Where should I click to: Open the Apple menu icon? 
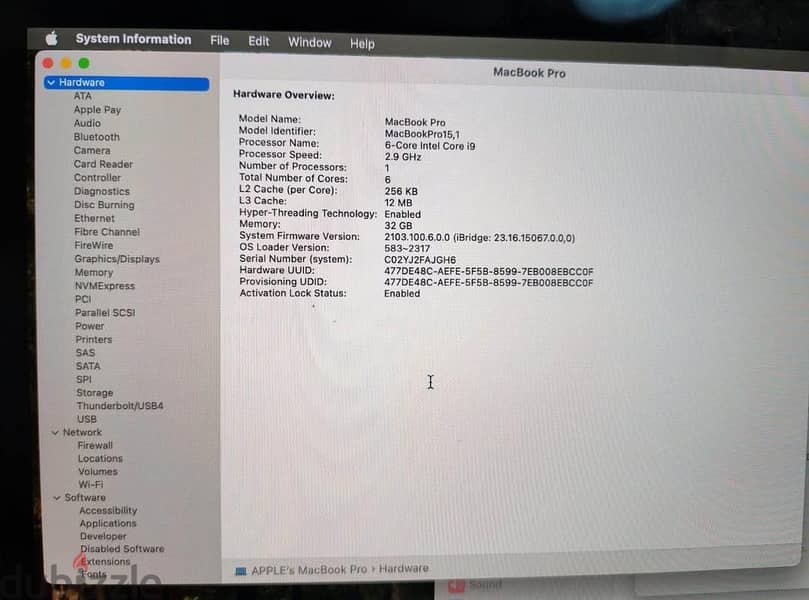pyautogui.click(x=51, y=38)
